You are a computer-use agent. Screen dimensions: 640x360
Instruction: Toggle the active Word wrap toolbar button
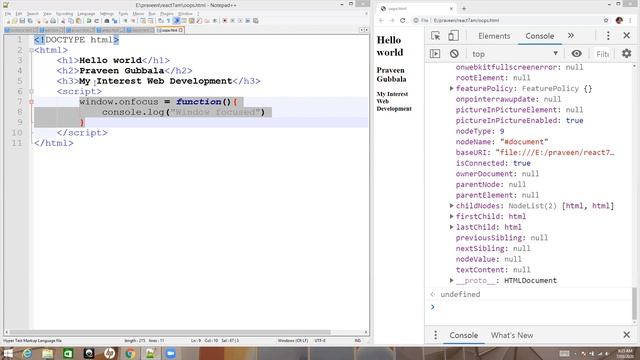177,21
